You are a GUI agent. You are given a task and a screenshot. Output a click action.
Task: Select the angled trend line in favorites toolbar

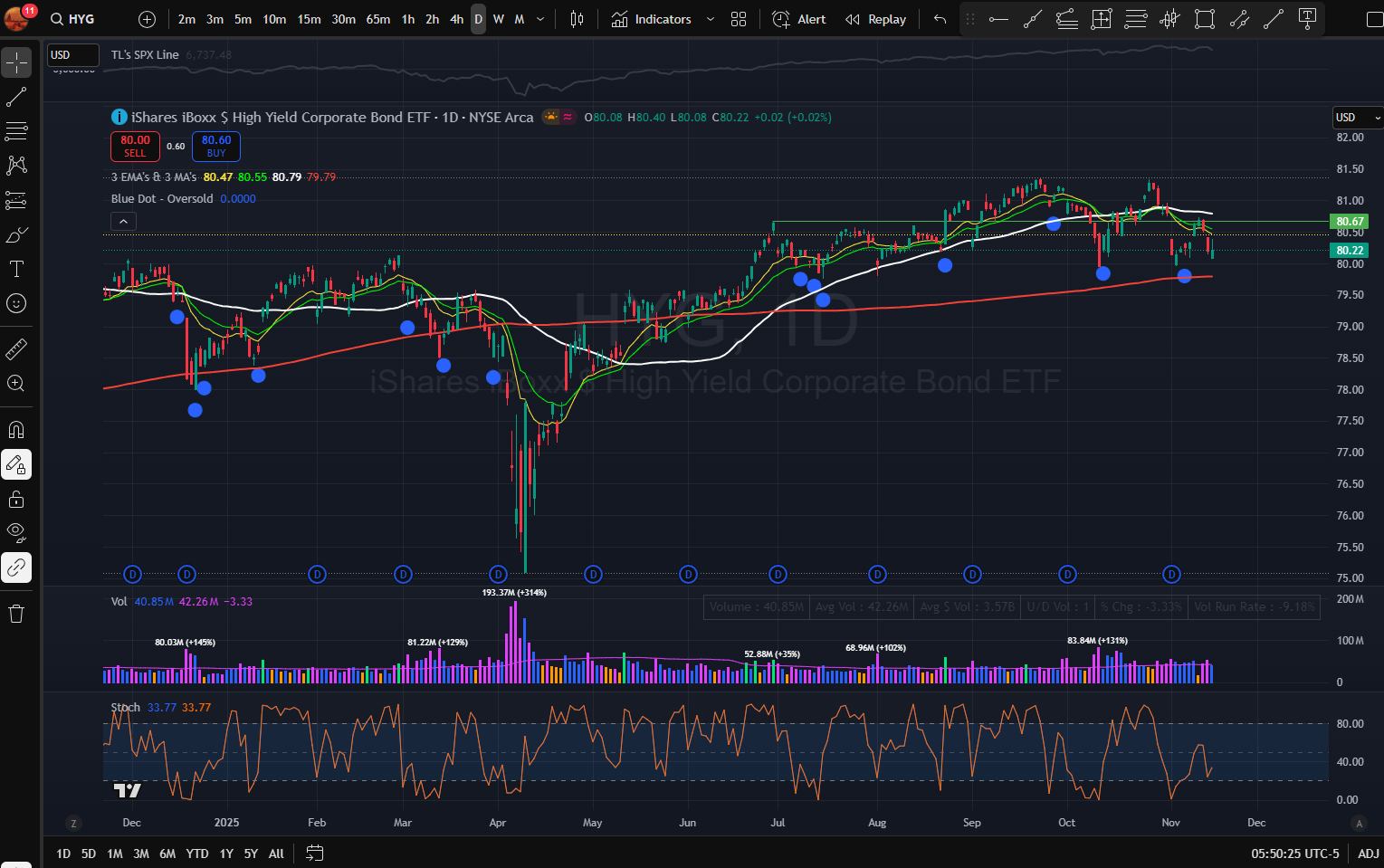(x=1033, y=19)
